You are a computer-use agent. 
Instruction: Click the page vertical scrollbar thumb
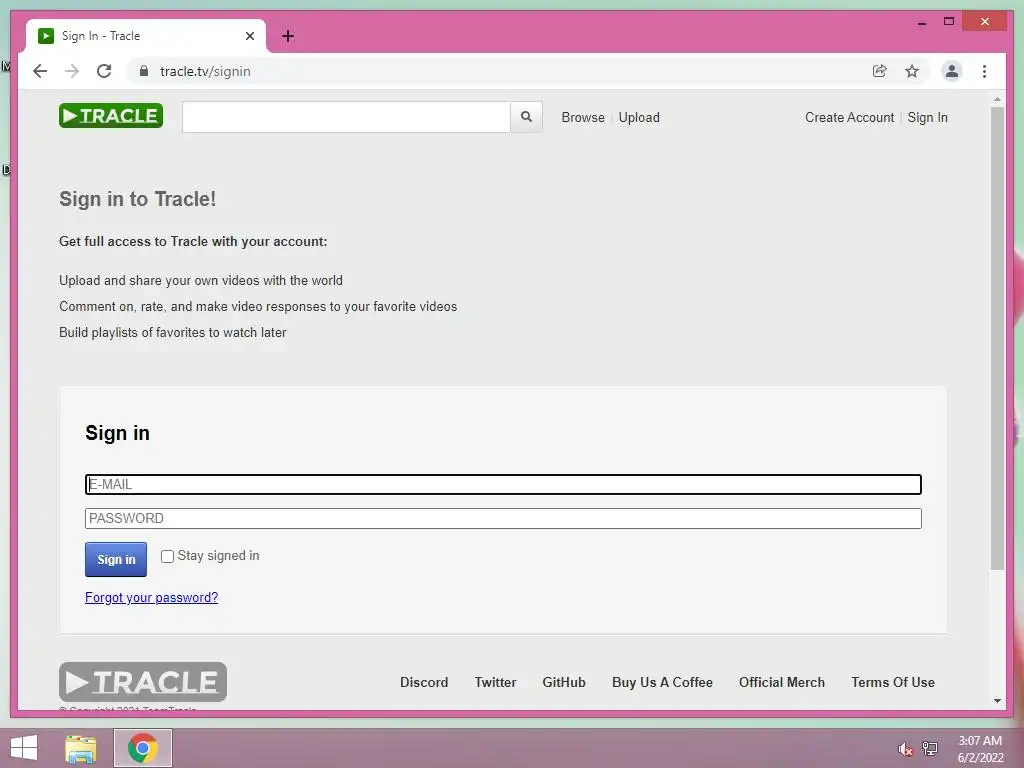click(x=997, y=338)
